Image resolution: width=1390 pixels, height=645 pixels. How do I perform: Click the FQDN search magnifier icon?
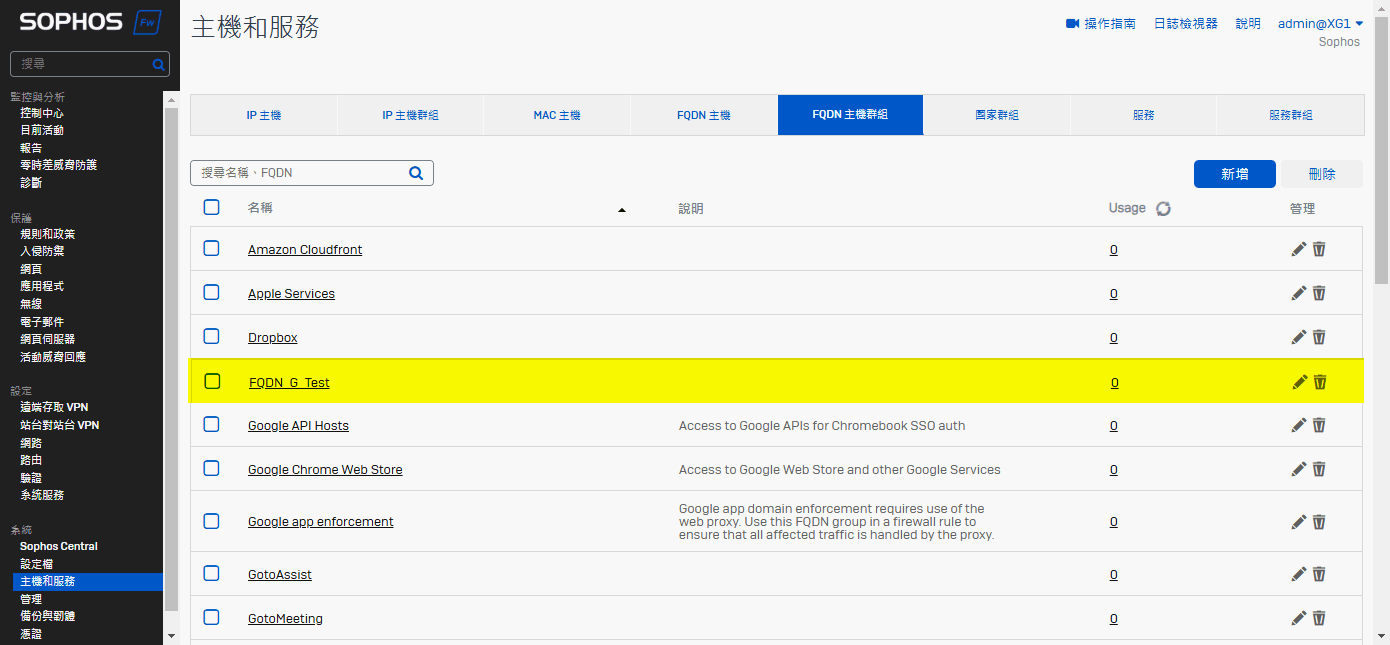(x=416, y=173)
